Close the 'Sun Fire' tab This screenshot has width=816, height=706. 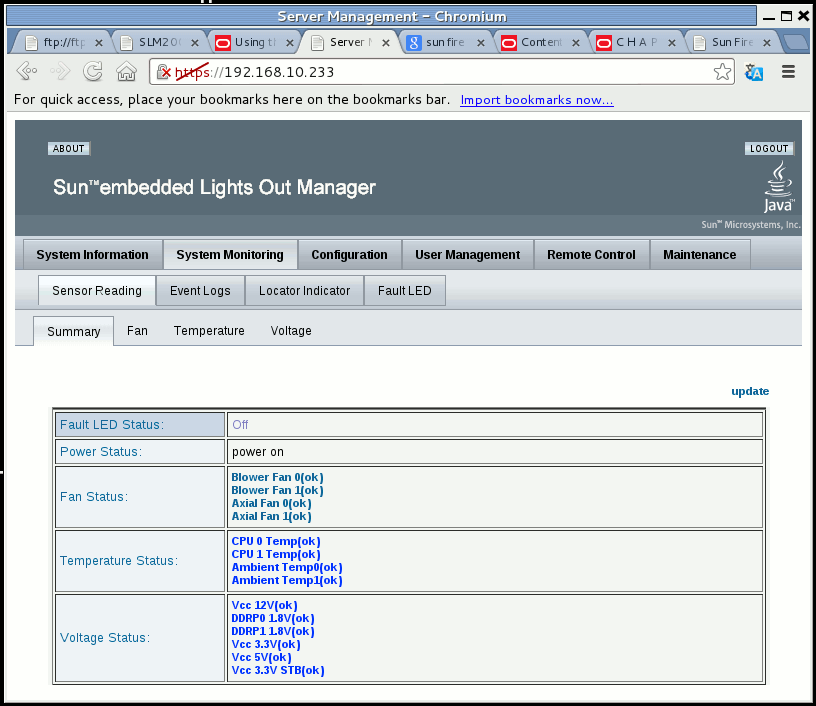coord(767,43)
